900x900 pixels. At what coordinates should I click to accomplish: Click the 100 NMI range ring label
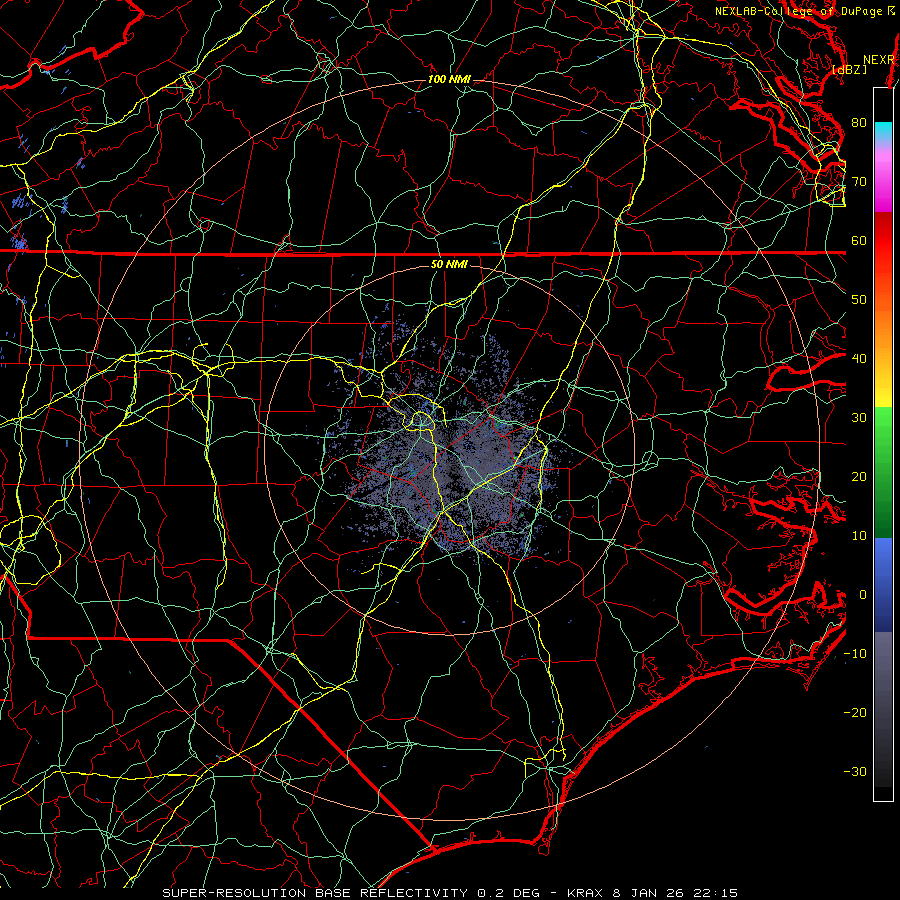pyautogui.click(x=449, y=79)
